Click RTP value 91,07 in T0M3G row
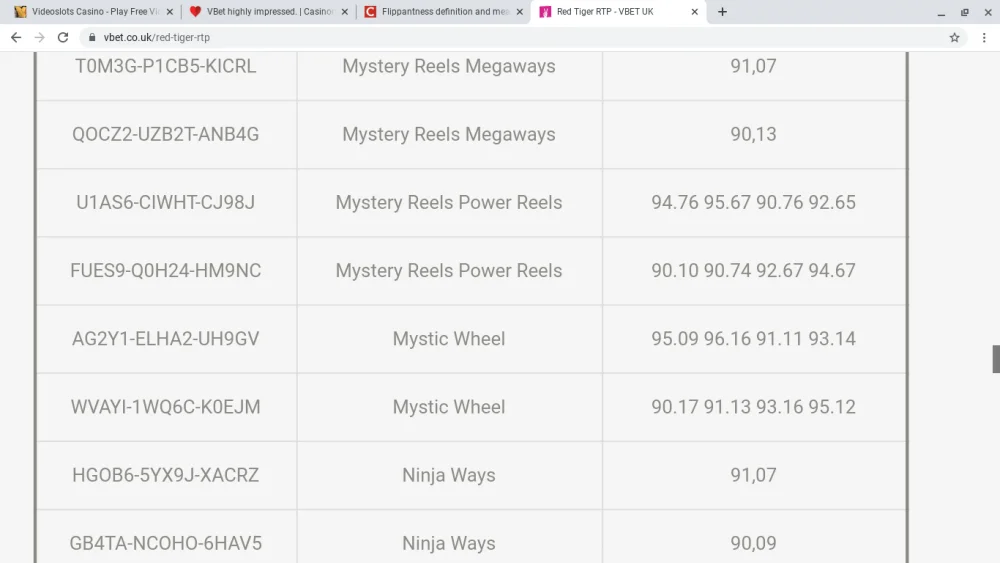The width and height of the screenshot is (1000, 563). point(753,66)
